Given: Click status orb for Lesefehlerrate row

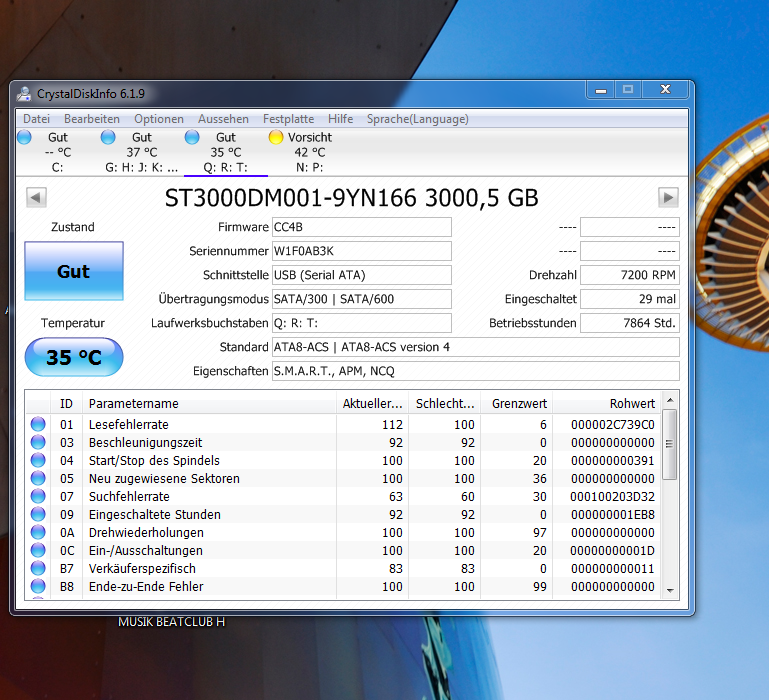Looking at the screenshot, I should point(38,424).
